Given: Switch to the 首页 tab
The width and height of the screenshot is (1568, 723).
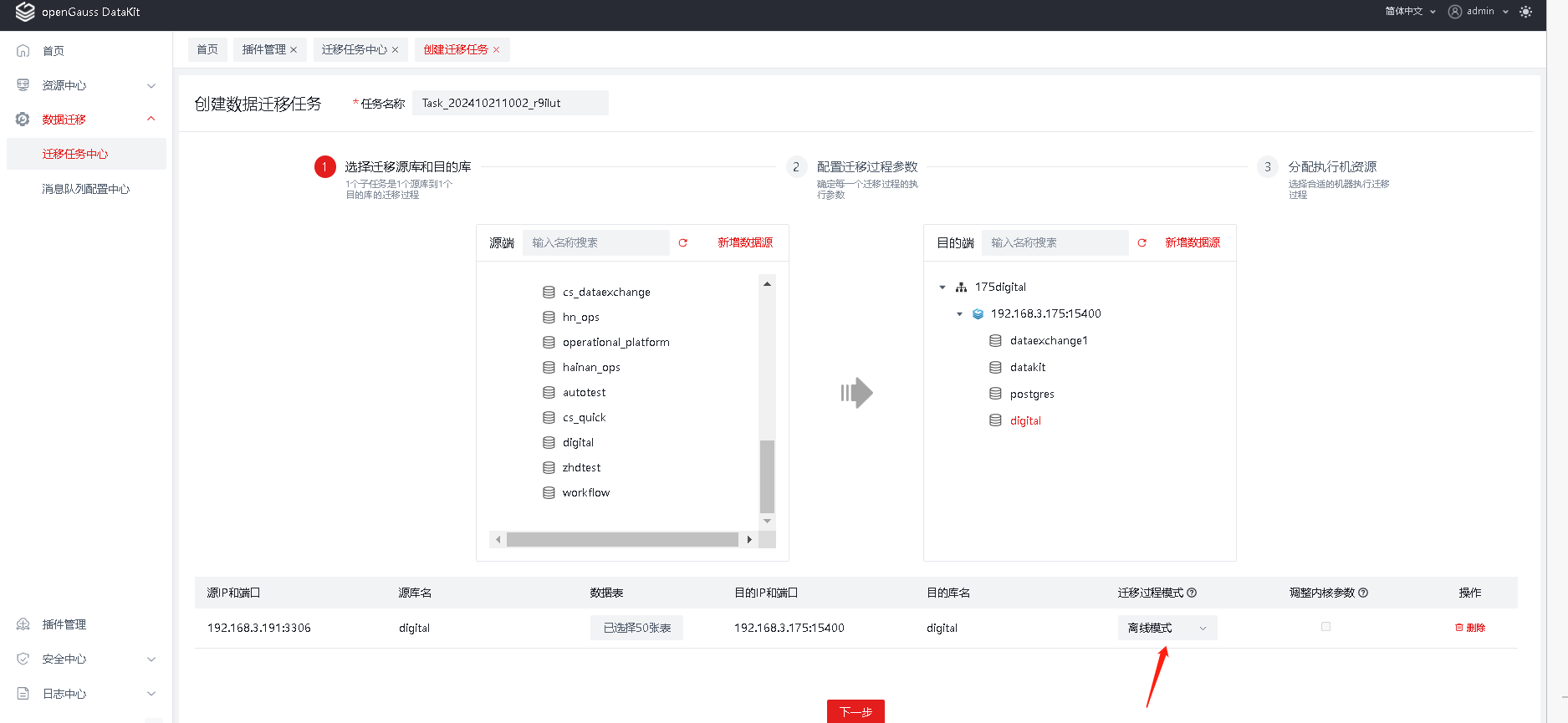Looking at the screenshot, I should (x=207, y=50).
